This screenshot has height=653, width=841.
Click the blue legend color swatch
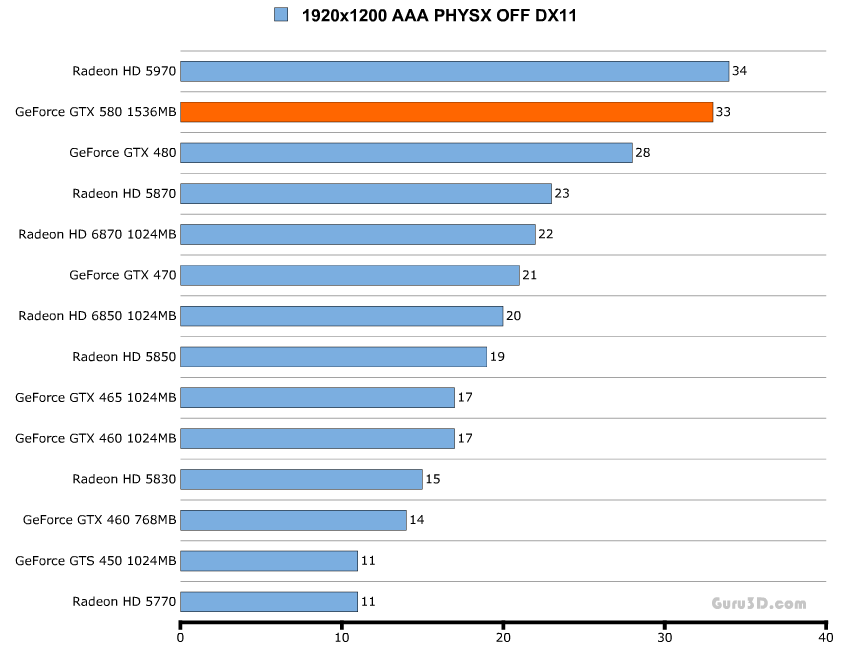pos(280,15)
